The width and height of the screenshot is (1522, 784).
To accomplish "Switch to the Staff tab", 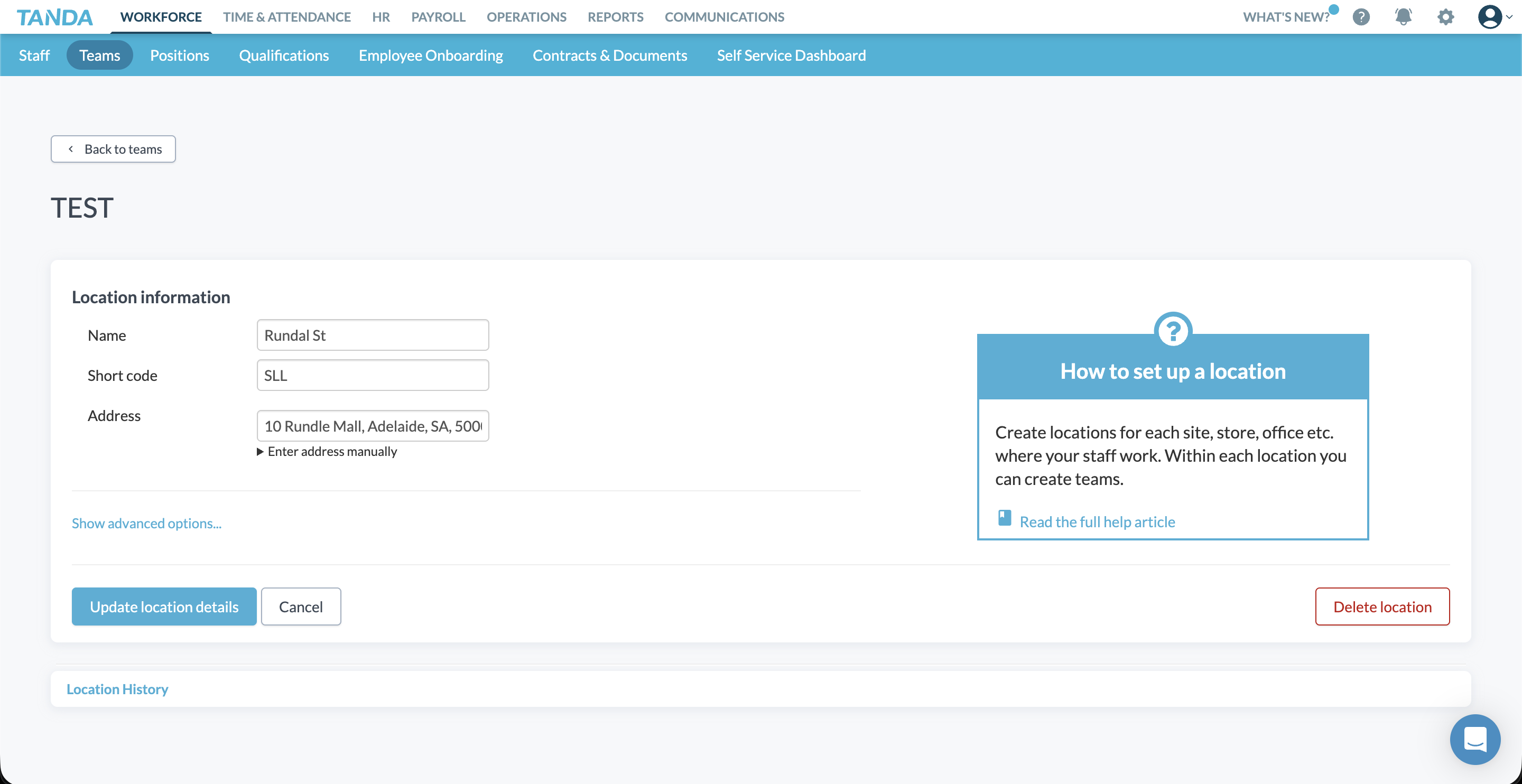I will point(34,54).
